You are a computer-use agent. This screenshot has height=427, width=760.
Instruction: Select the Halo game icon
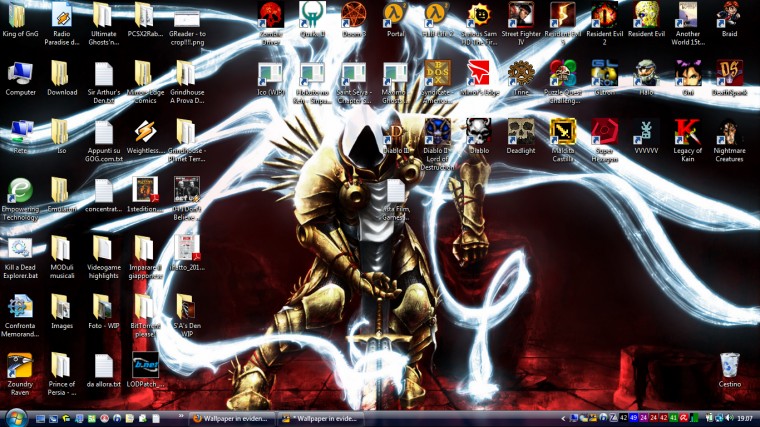click(646, 74)
